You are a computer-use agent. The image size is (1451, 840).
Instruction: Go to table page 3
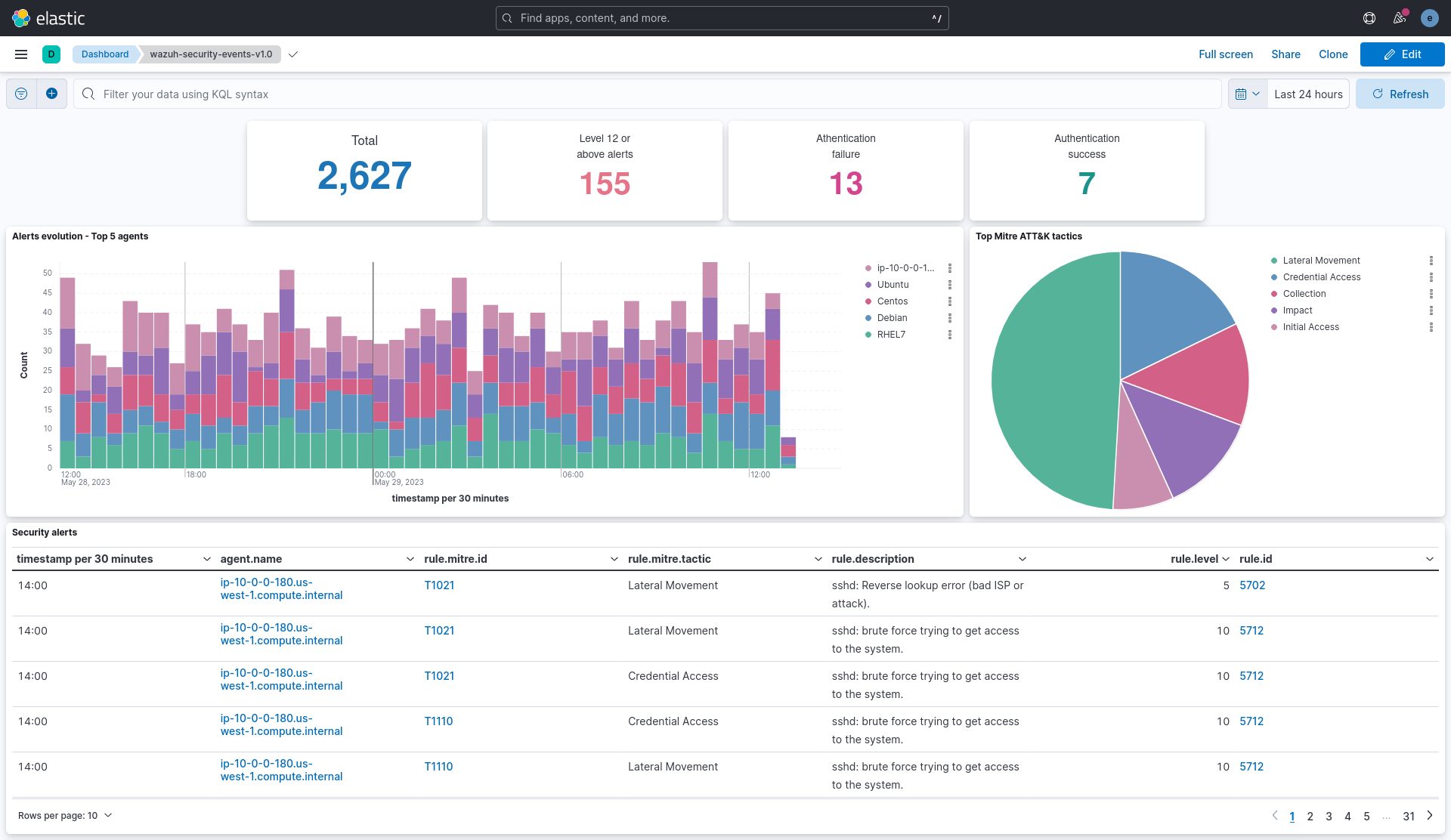click(1329, 816)
